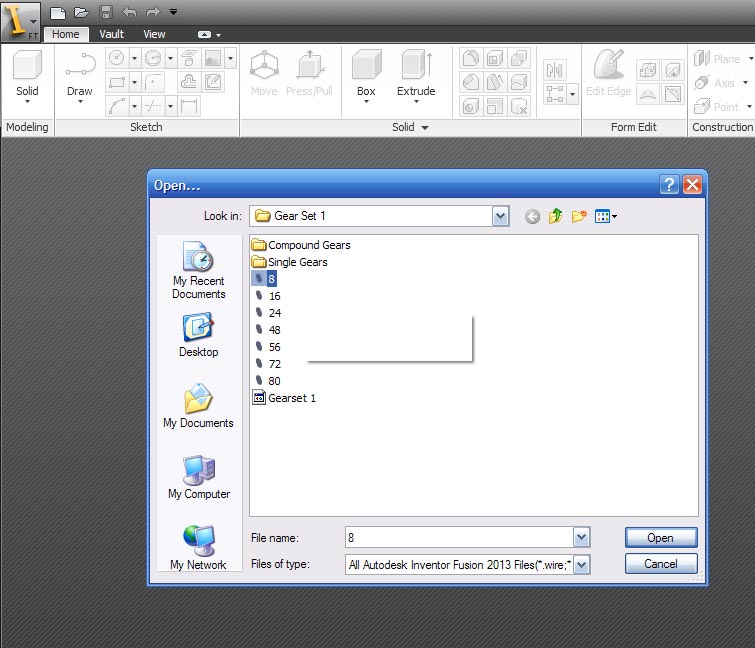This screenshot has height=648, width=755.
Task: Expand the File name dropdown arrow
Action: pos(581,537)
